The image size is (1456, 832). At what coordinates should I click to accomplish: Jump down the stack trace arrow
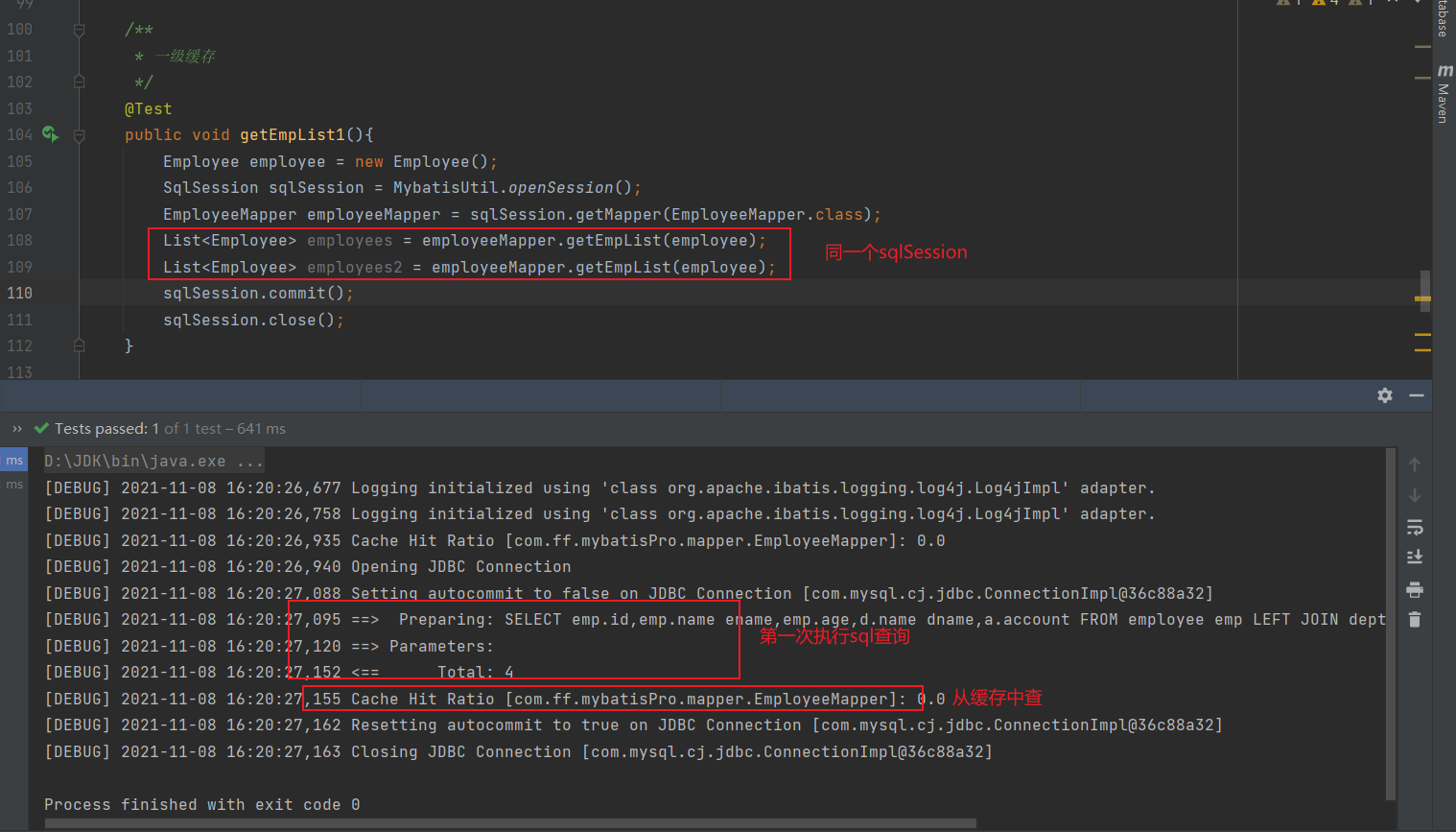(x=1415, y=495)
